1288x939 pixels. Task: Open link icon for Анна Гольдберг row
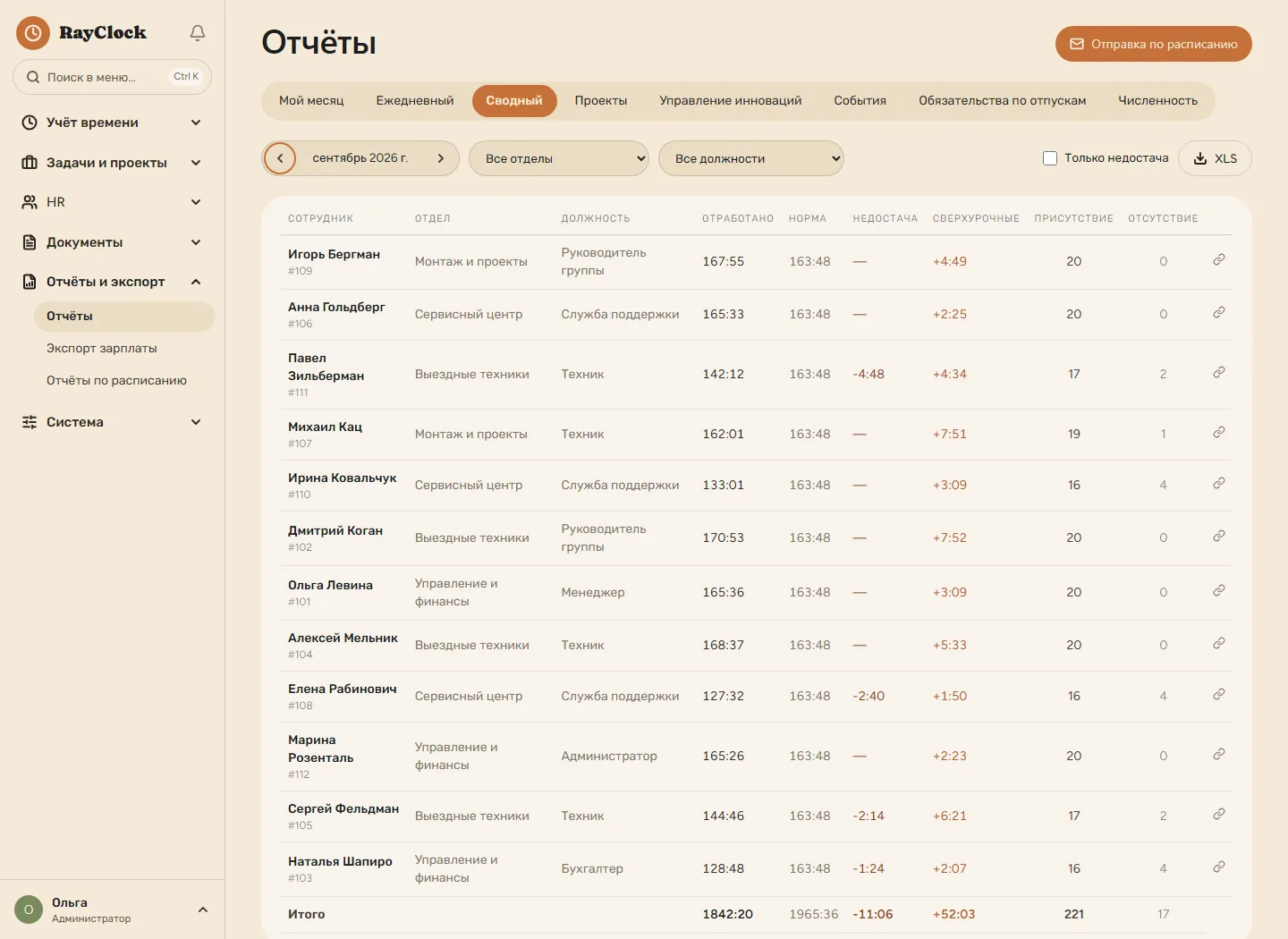coord(1218,312)
